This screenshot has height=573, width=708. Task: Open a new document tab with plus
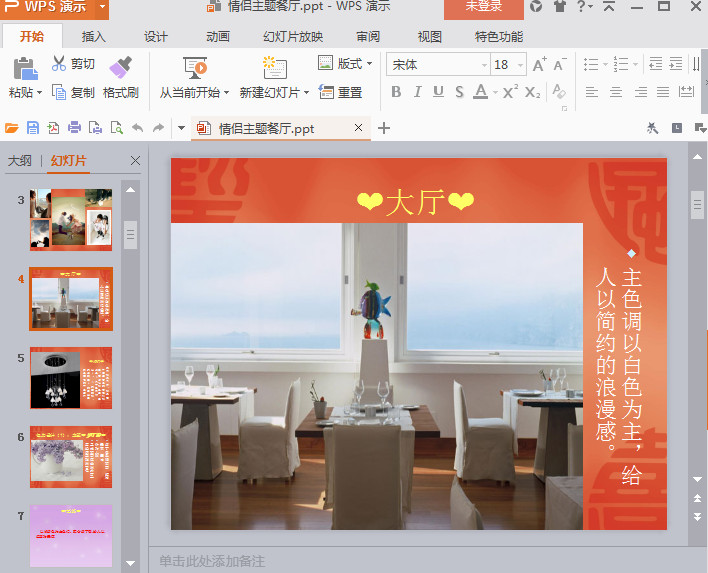pyautogui.click(x=384, y=128)
